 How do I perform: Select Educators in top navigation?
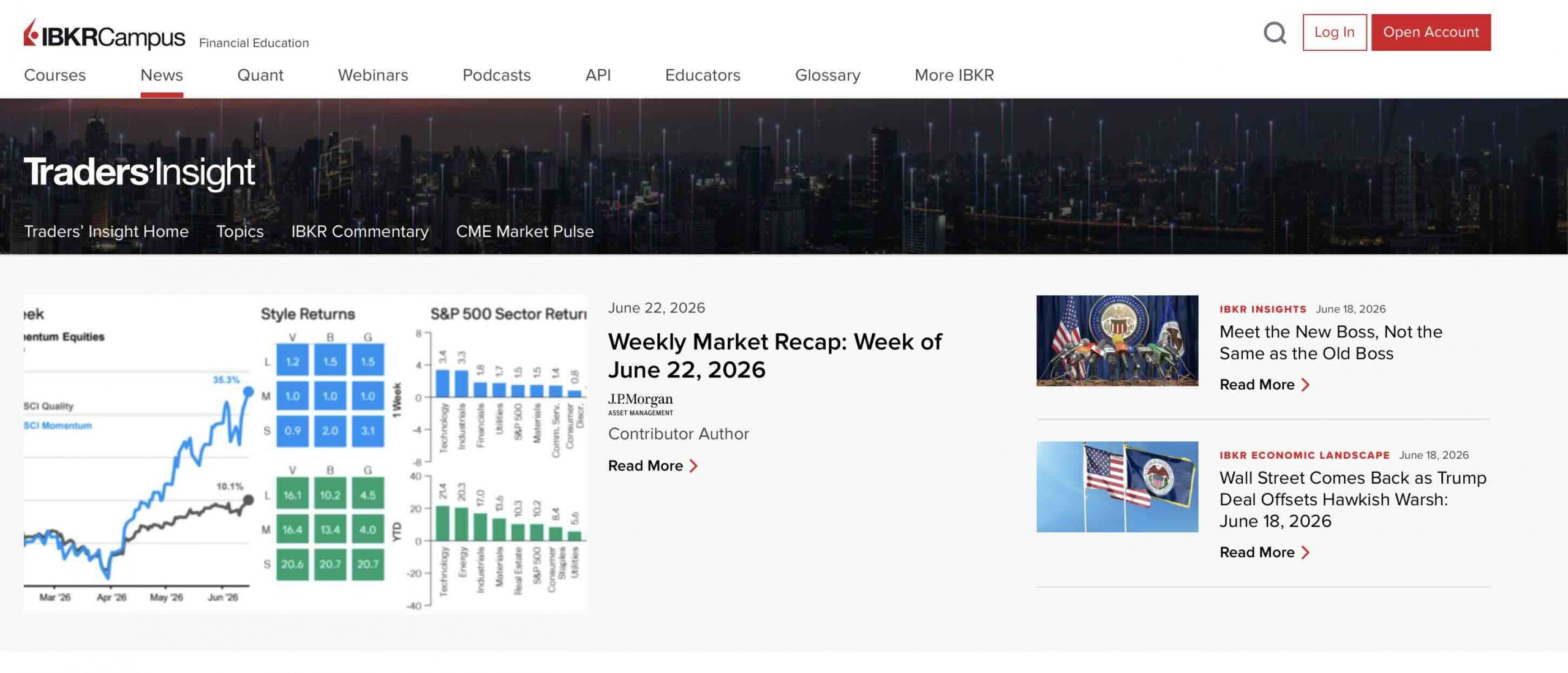coord(703,75)
